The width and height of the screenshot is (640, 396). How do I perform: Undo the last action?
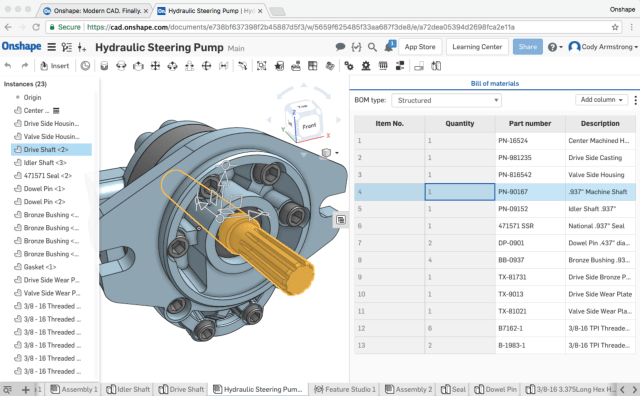8,66
